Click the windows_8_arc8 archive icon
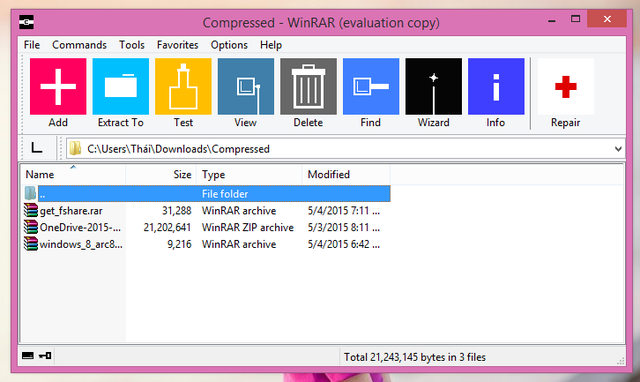640x382 pixels. tap(31, 244)
